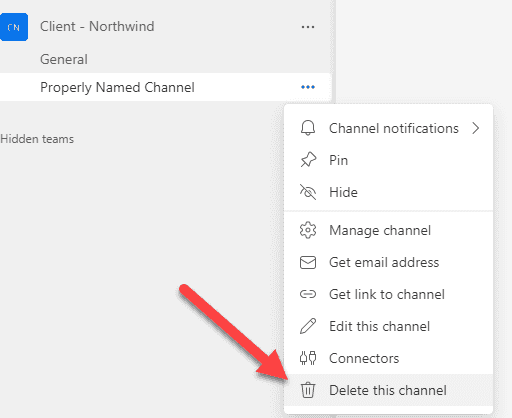Expand Channel notifications submenu chevron
This screenshot has width=512, height=418.
[x=476, y=128]
